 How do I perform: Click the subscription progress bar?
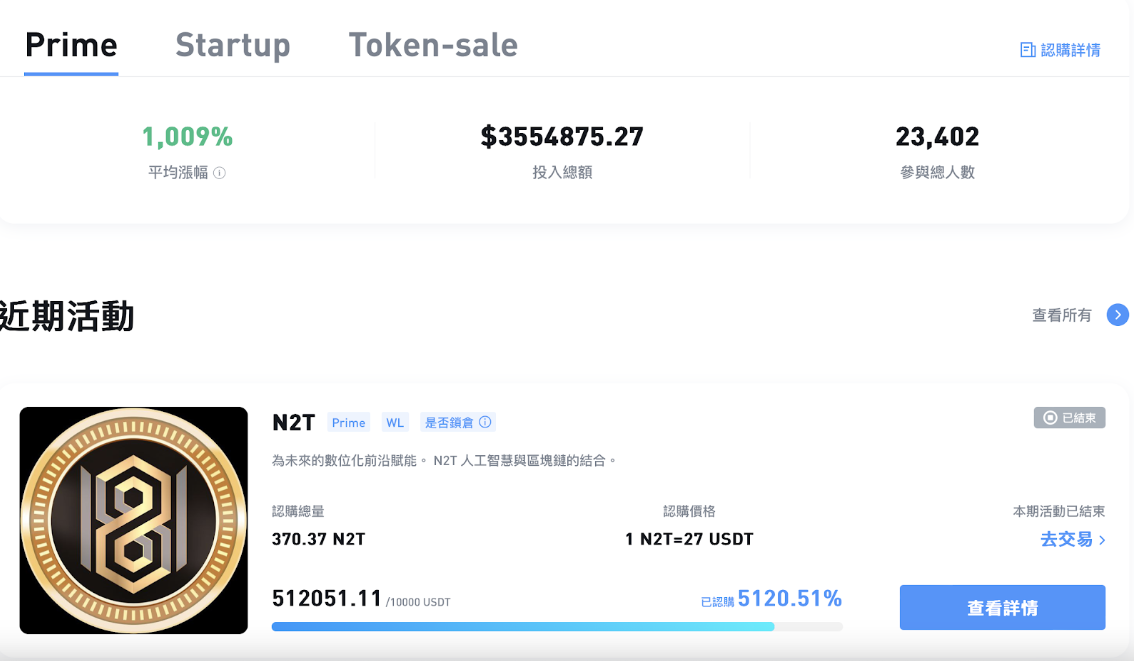[x=556, y=627]
